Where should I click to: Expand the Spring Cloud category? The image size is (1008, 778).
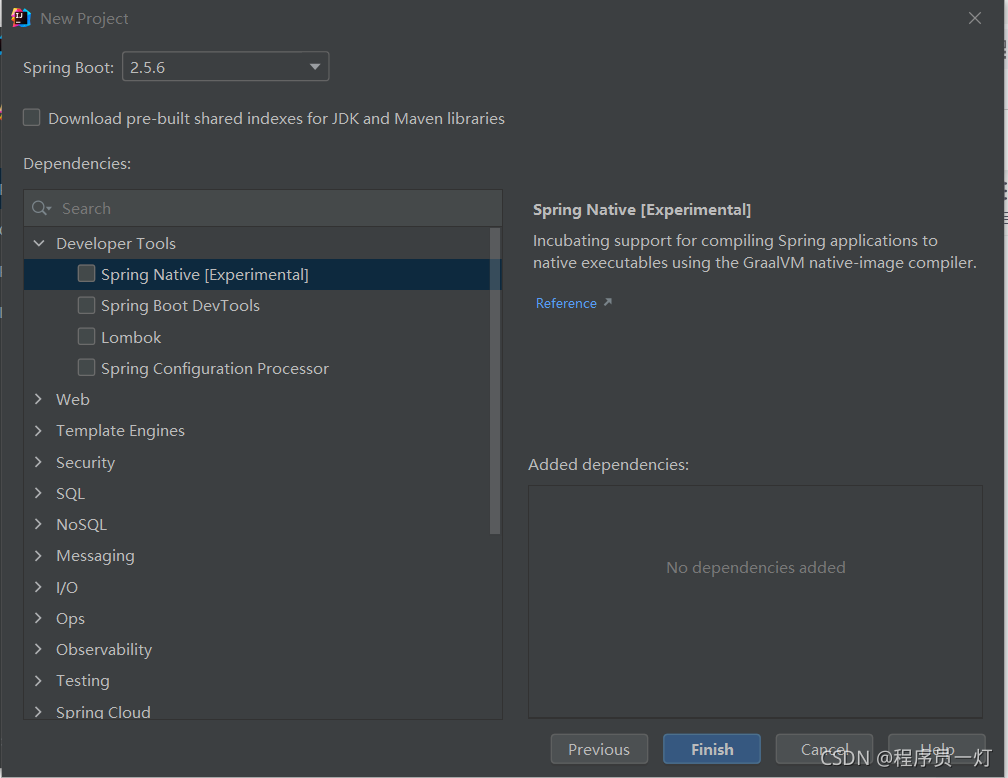click(x=39, y=711)
